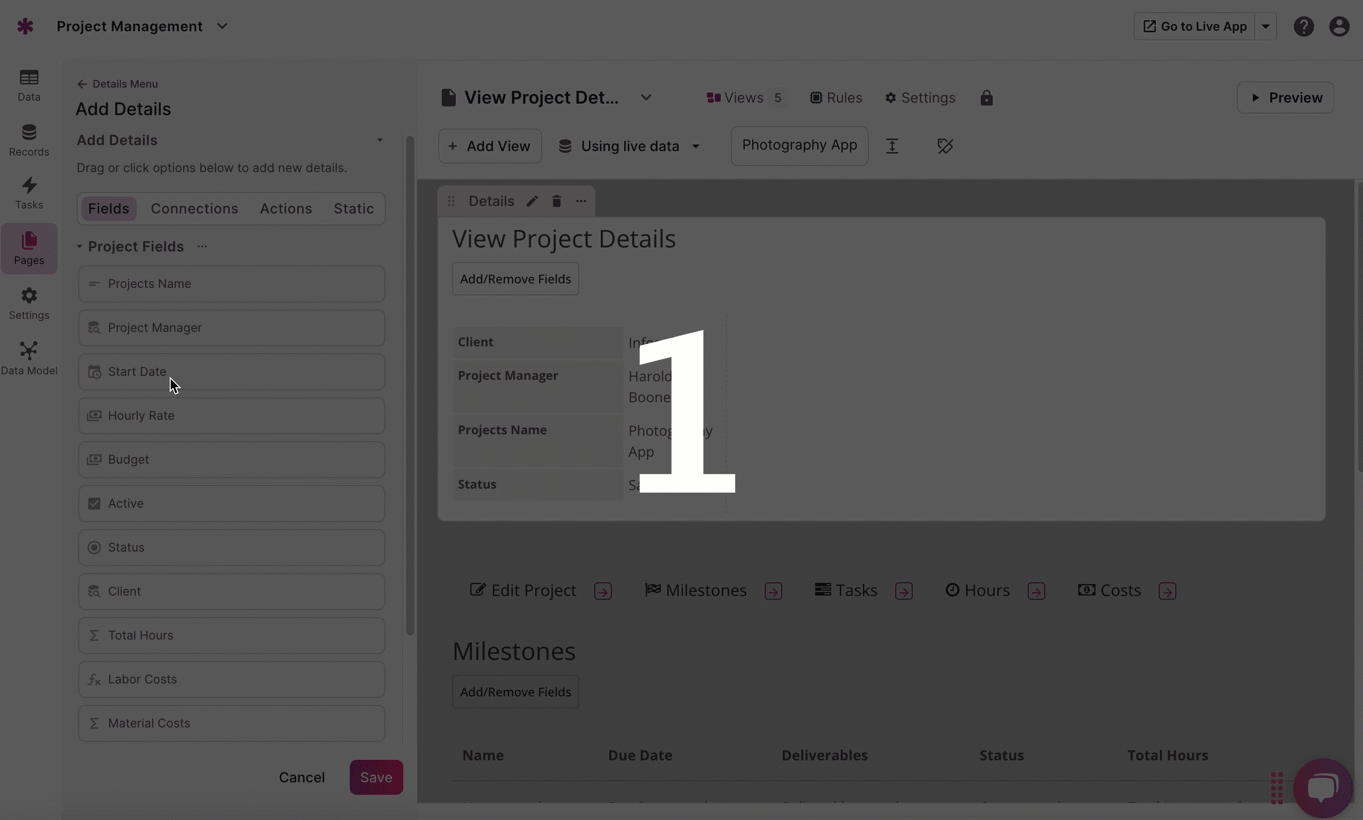Viewport: 1363px width, 820px height.
Task: Open the Rules tab
Action: point(836,98)
